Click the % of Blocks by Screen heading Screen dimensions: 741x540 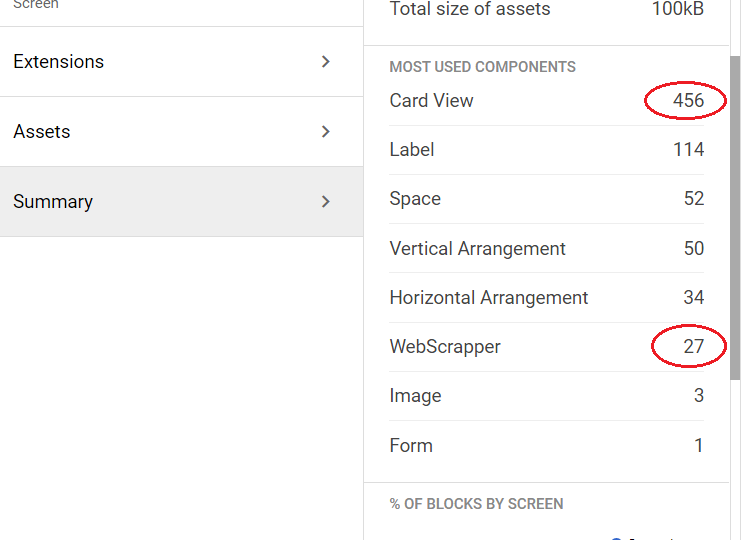pyautogui.click(x=476, y=504)
